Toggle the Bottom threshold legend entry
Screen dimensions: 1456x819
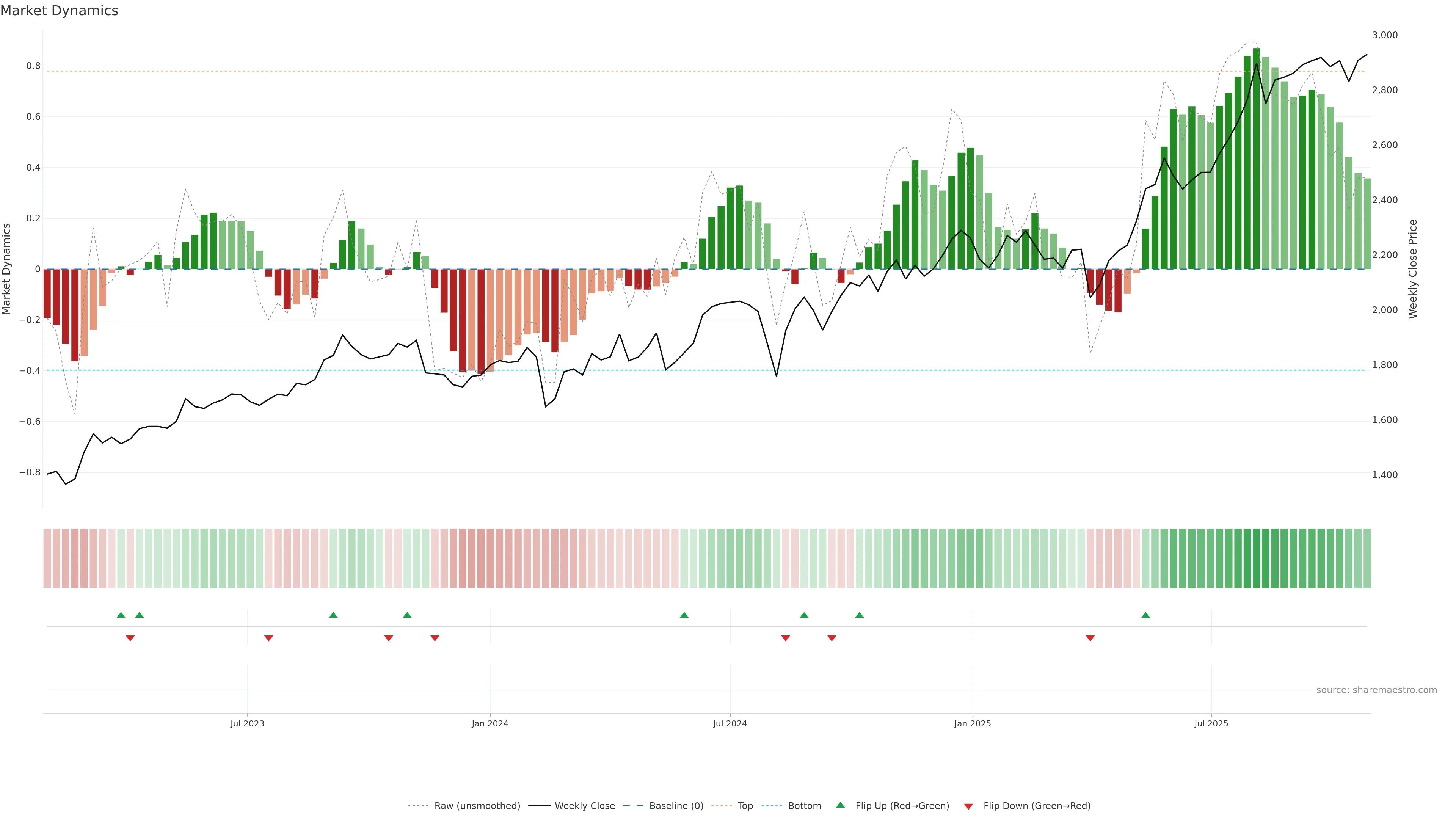pyautogui.click(x=804, y=806)
